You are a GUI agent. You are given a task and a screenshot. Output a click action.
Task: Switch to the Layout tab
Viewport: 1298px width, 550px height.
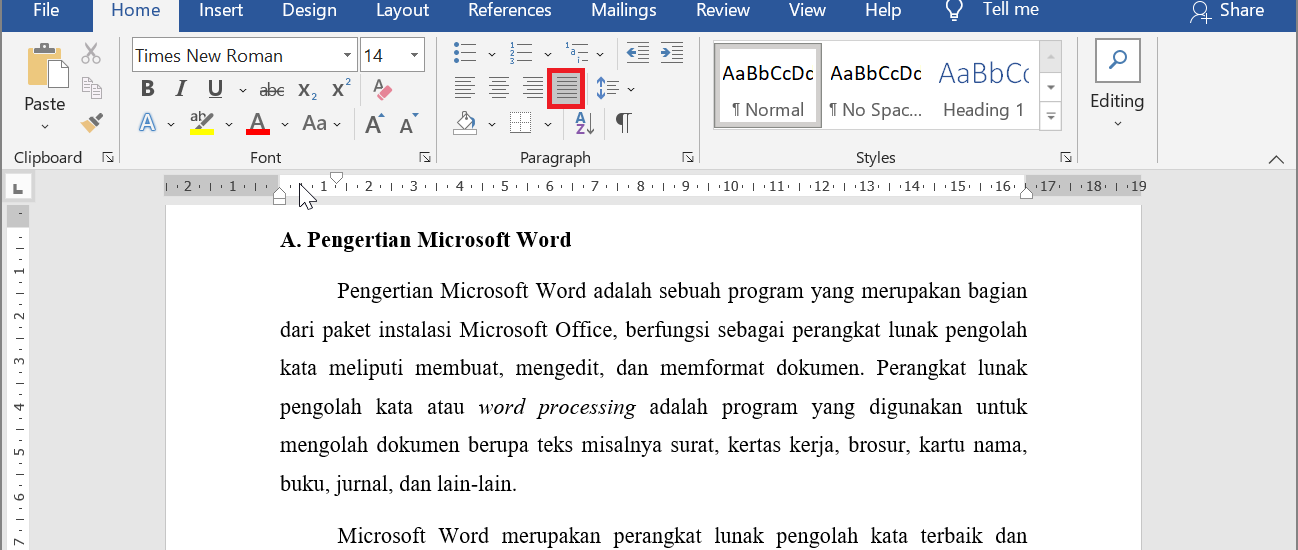coord(402,11)
